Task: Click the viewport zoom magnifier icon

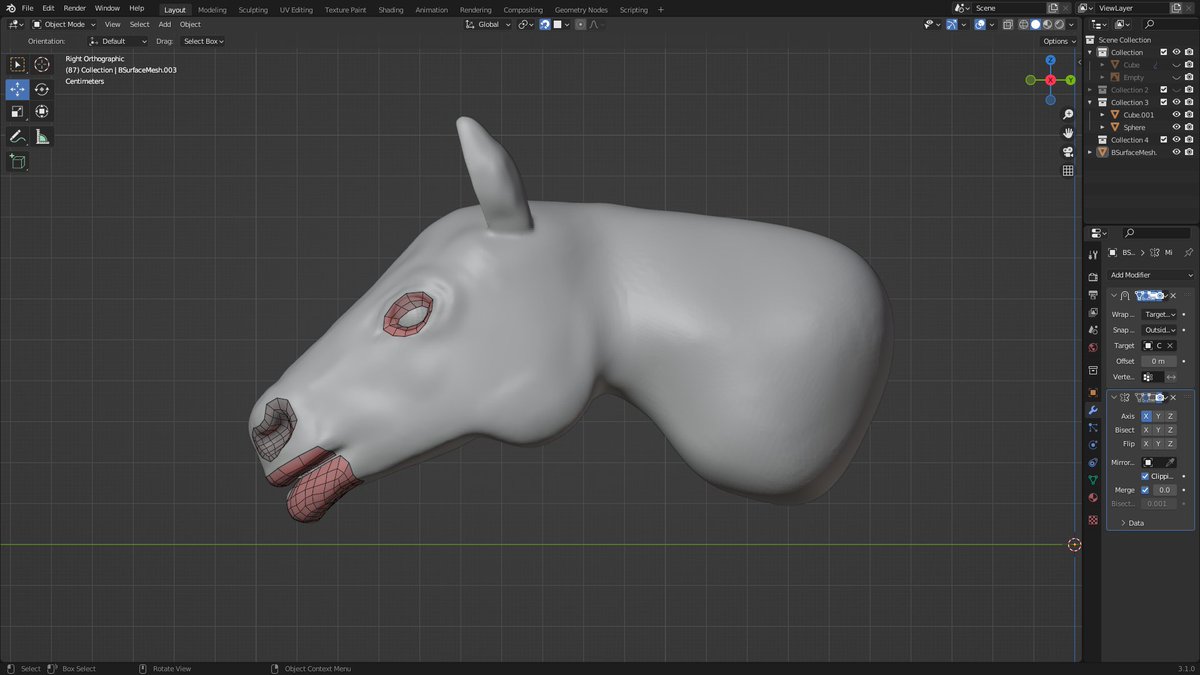Action: click(x=1068, y=115)
